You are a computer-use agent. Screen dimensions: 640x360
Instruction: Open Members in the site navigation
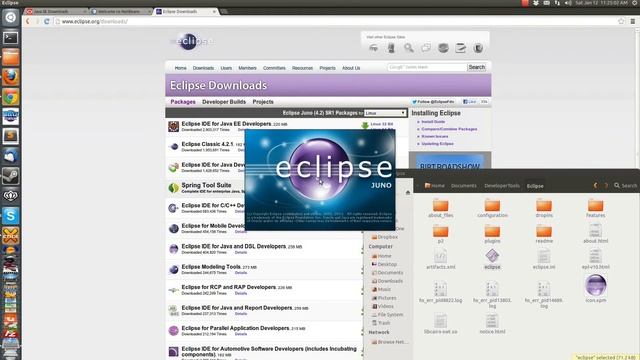click(247, 68)
